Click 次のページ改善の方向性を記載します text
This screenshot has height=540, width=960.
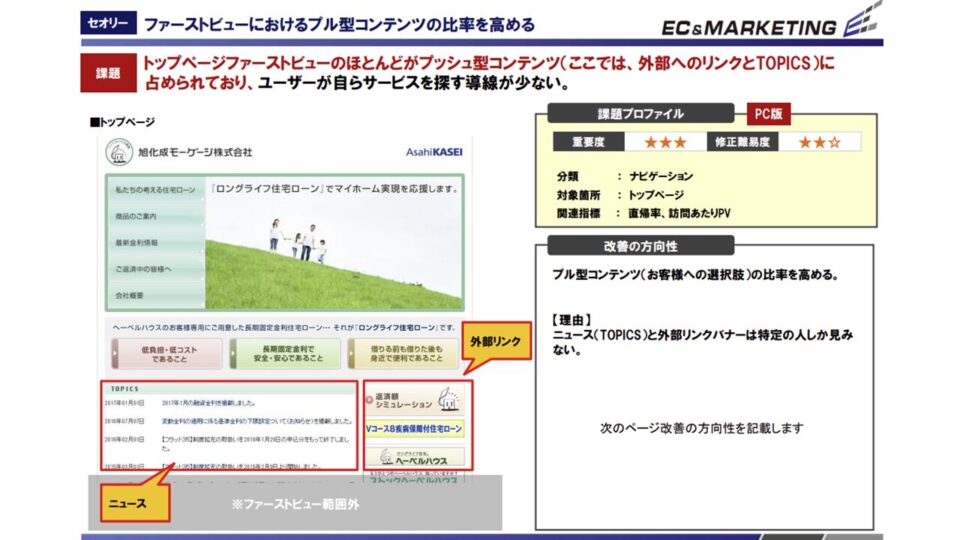702,428
